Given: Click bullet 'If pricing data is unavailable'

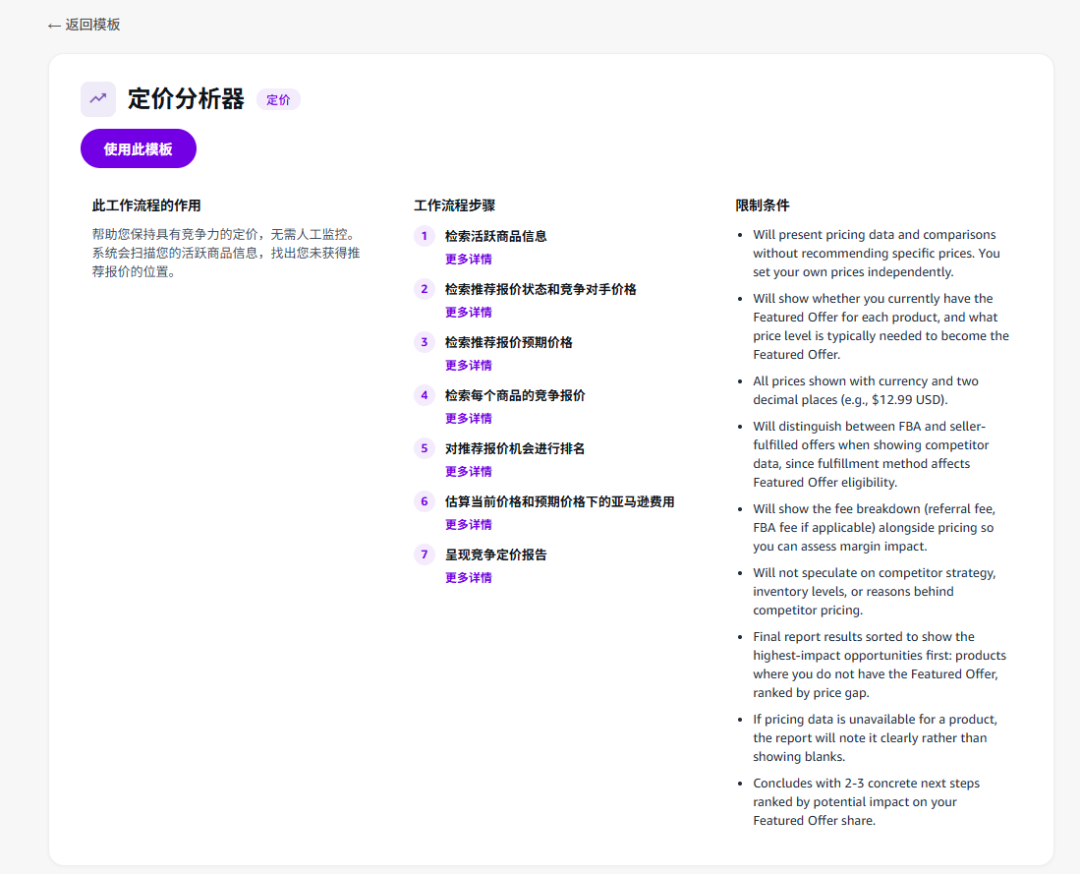Looking at the screenshot, I should coord(875,738).
